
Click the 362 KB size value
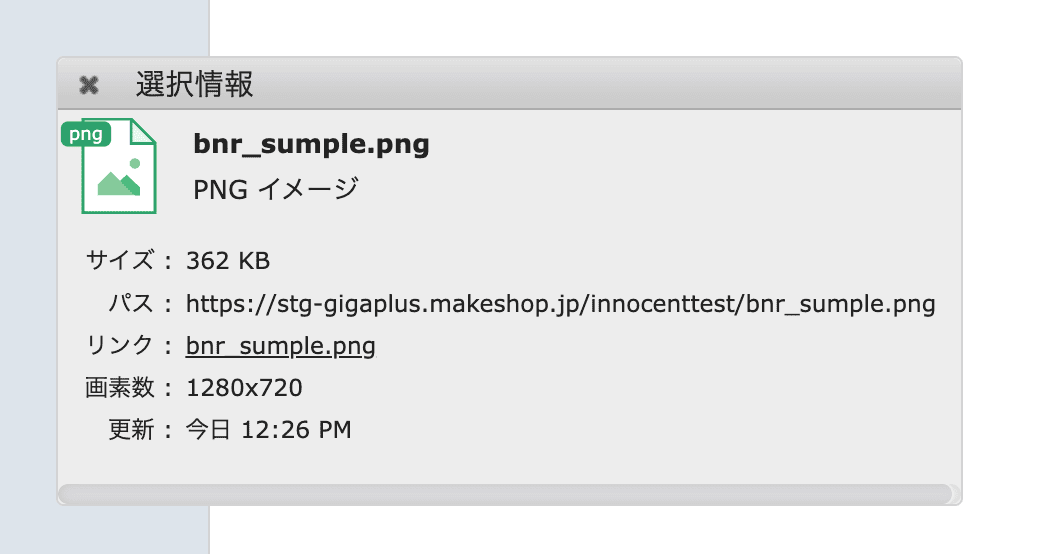[x=228, y=262]
